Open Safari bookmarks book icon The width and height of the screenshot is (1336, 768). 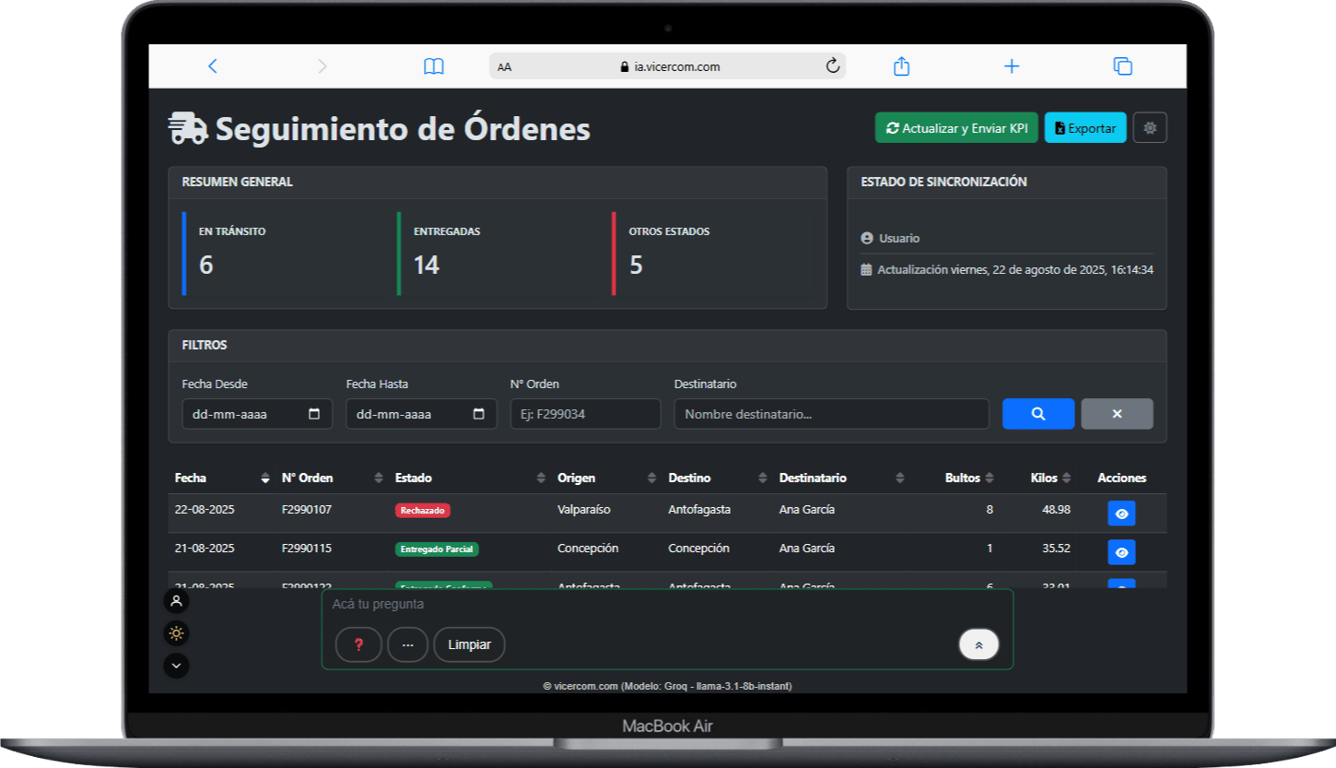point(433,66)
